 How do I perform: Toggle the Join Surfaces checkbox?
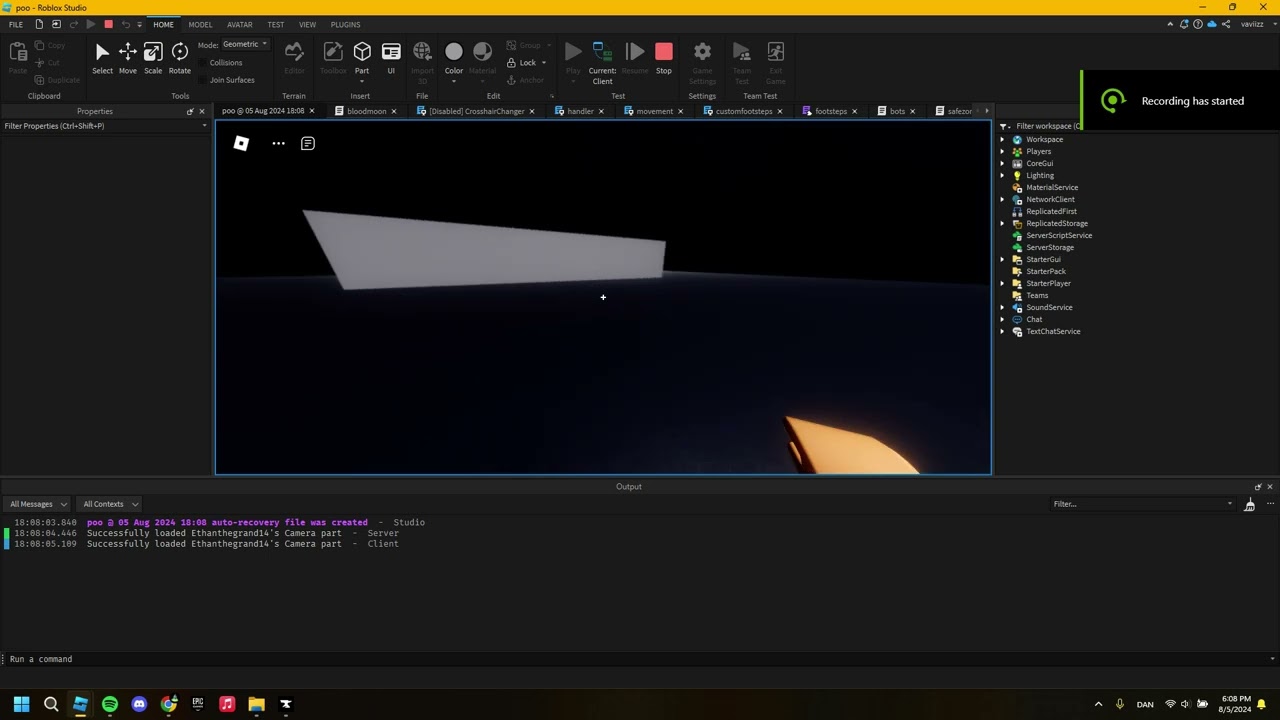coord(204,80)
